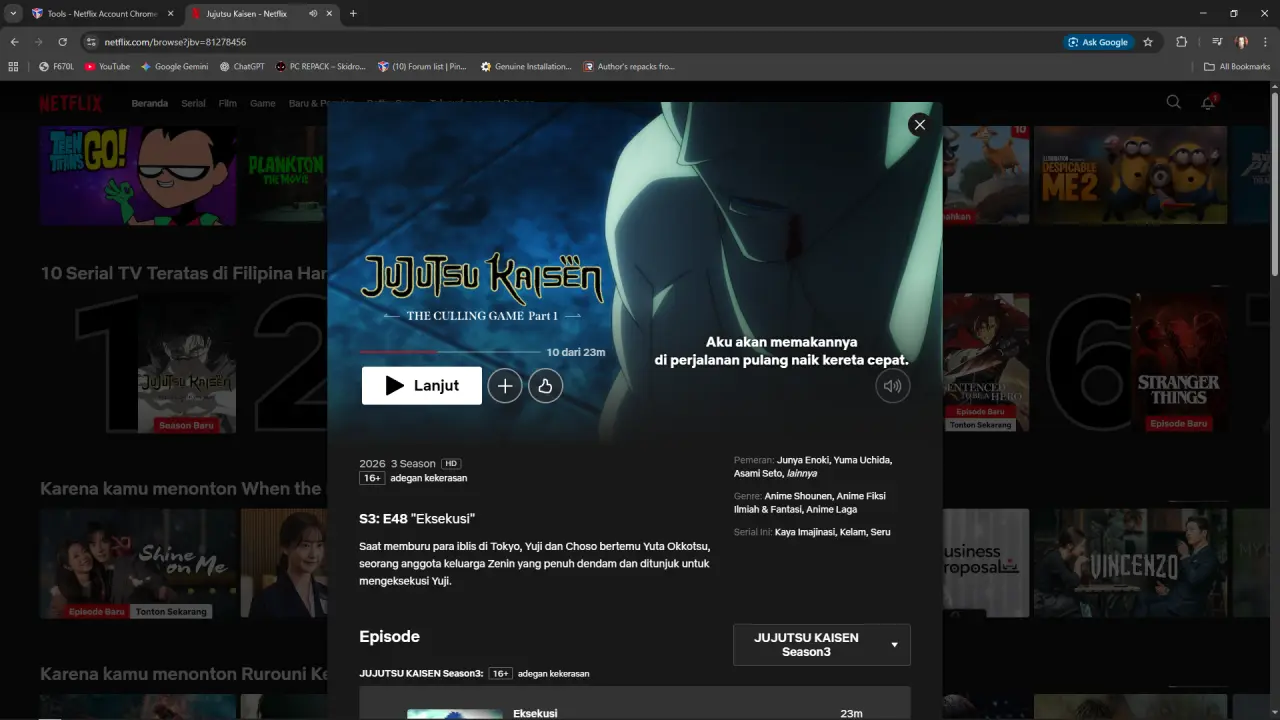The image size is (1280, 720).
Task: Open Stranger Things thumbnail
Action: pos(1178,362)
